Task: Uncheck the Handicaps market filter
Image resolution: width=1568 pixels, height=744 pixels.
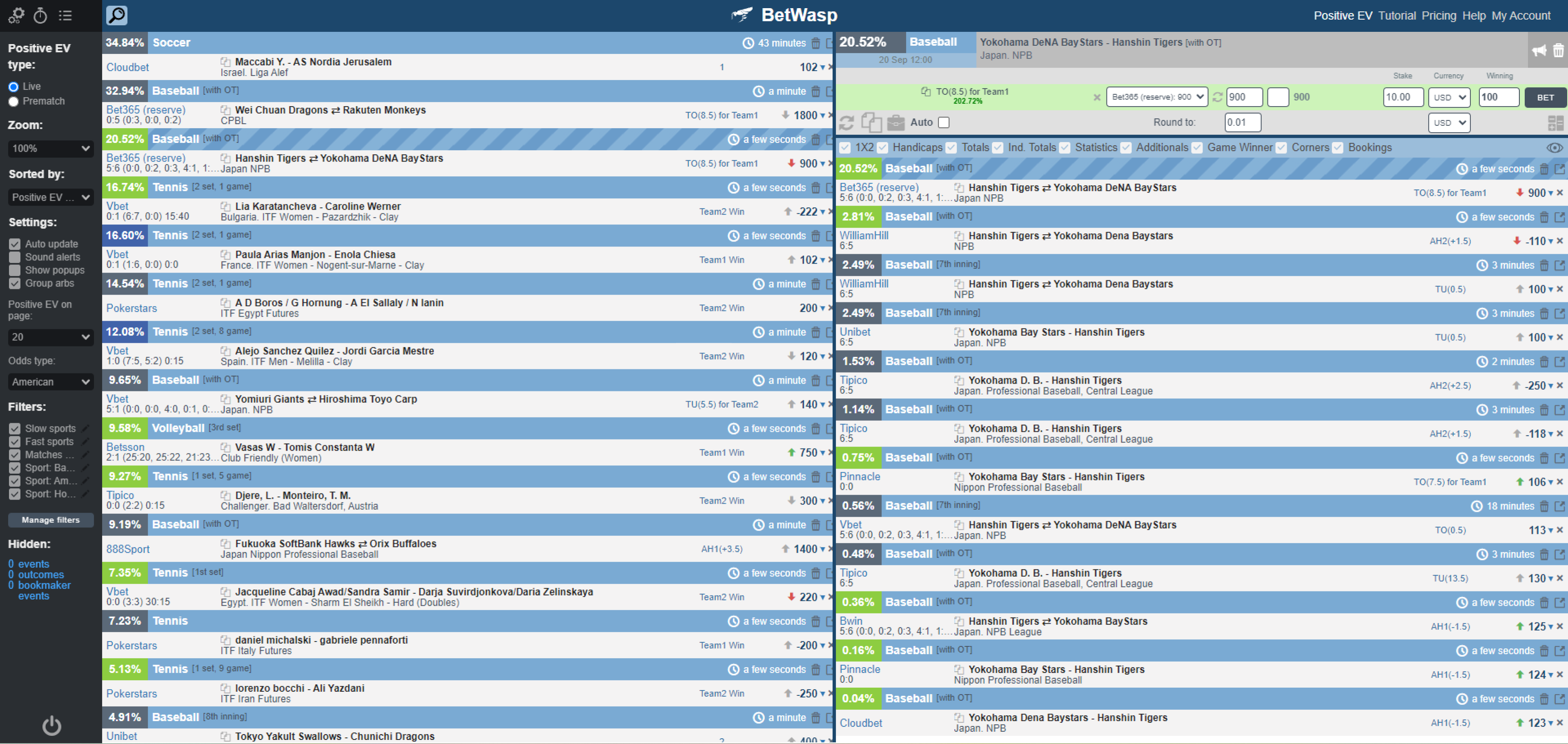Action: tap(882, 148)
